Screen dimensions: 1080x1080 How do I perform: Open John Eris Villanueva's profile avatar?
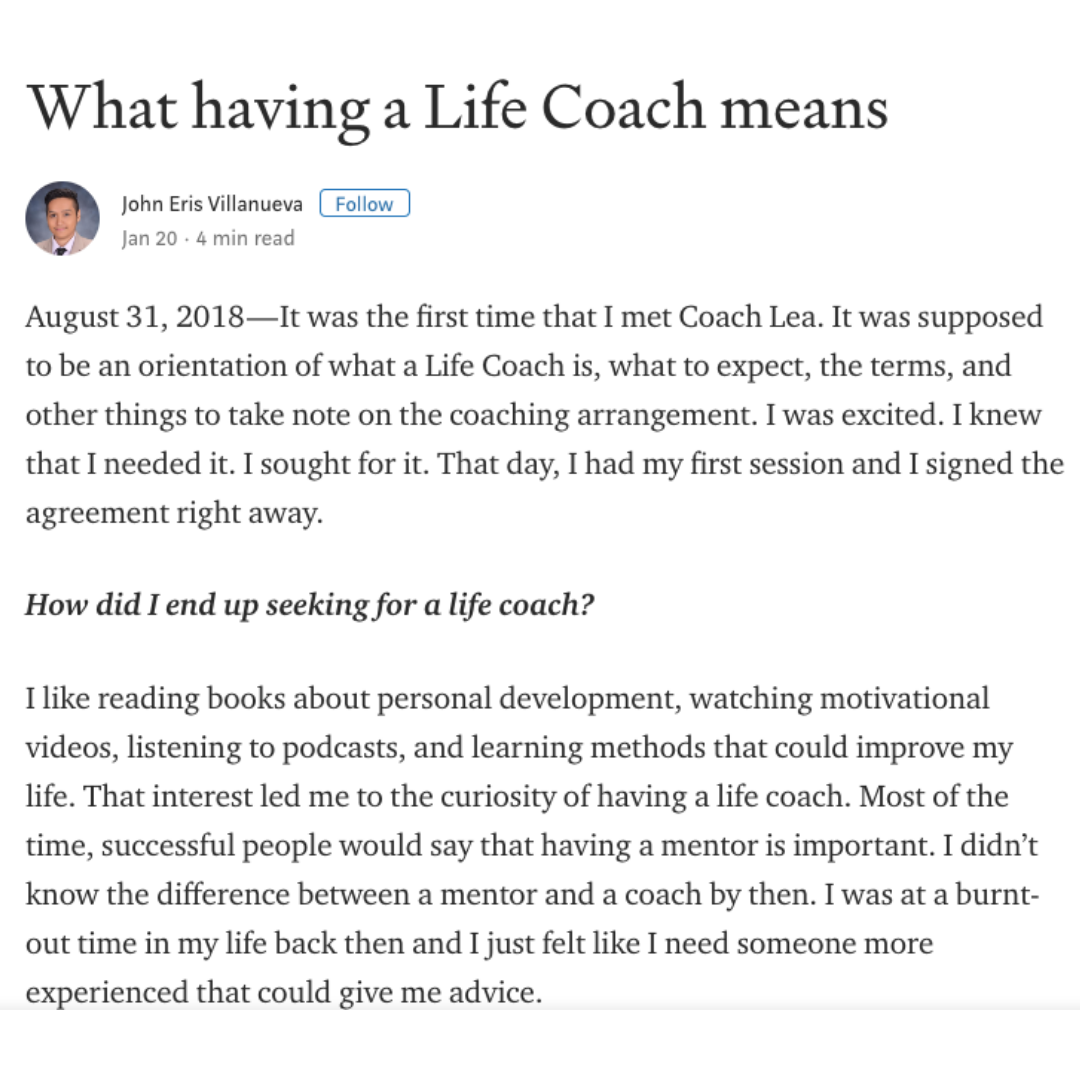(x=63, y=218)
